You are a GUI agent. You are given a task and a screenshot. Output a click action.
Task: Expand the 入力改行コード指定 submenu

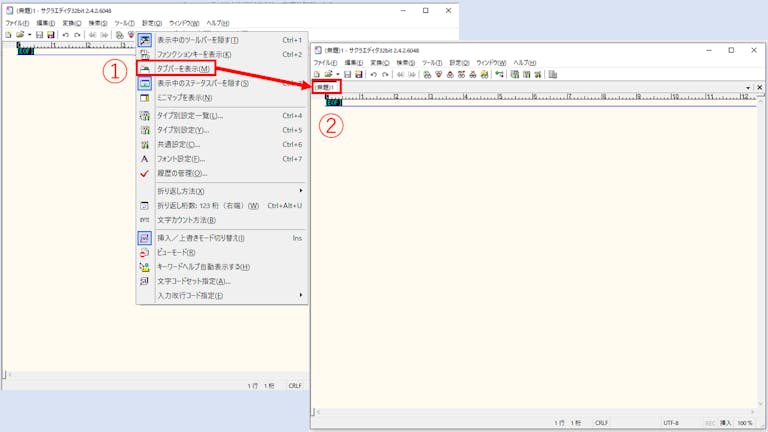pyautogui.click(x=222, y=296)
